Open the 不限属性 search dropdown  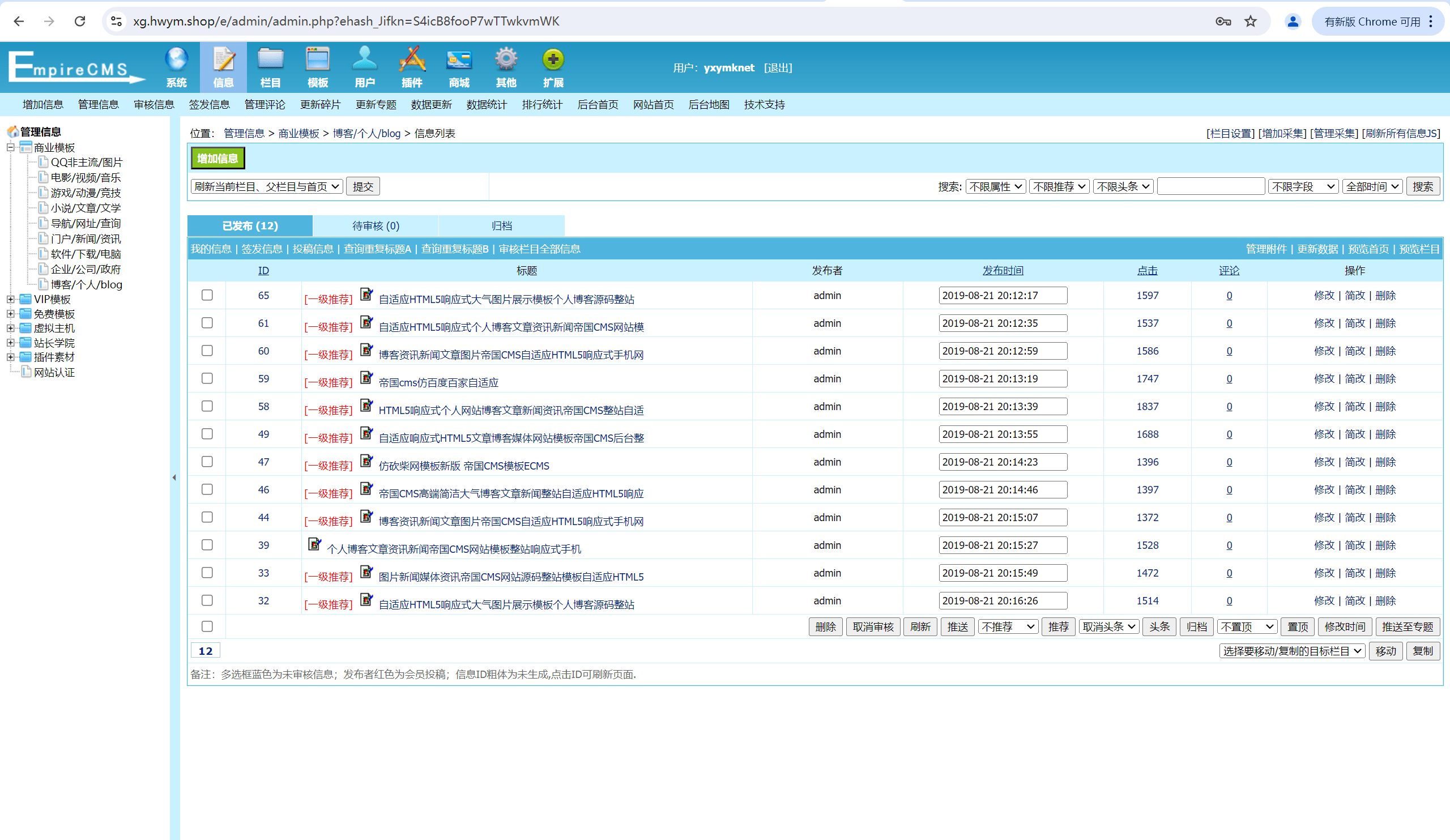pyautogui.click(x=995, y=186)
